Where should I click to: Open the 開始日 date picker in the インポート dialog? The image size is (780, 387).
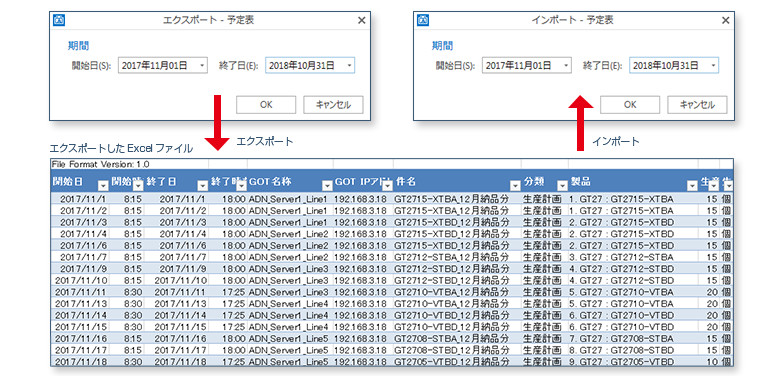click(565, 65)
